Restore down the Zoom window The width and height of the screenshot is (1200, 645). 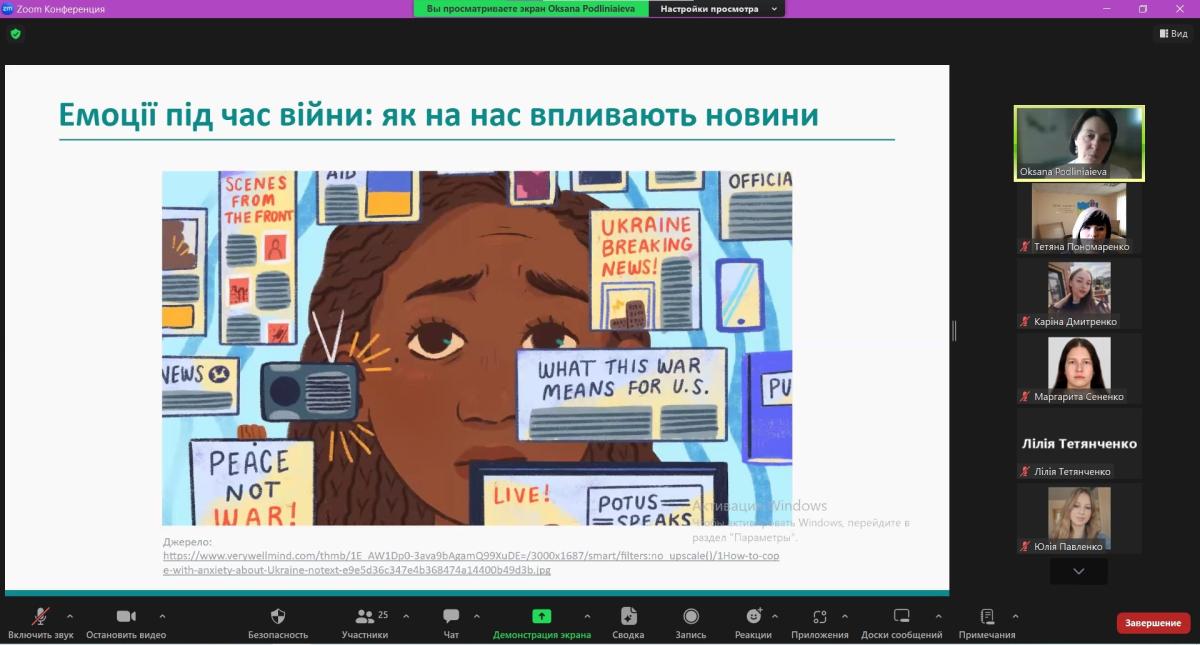[x=1143, y=9]
